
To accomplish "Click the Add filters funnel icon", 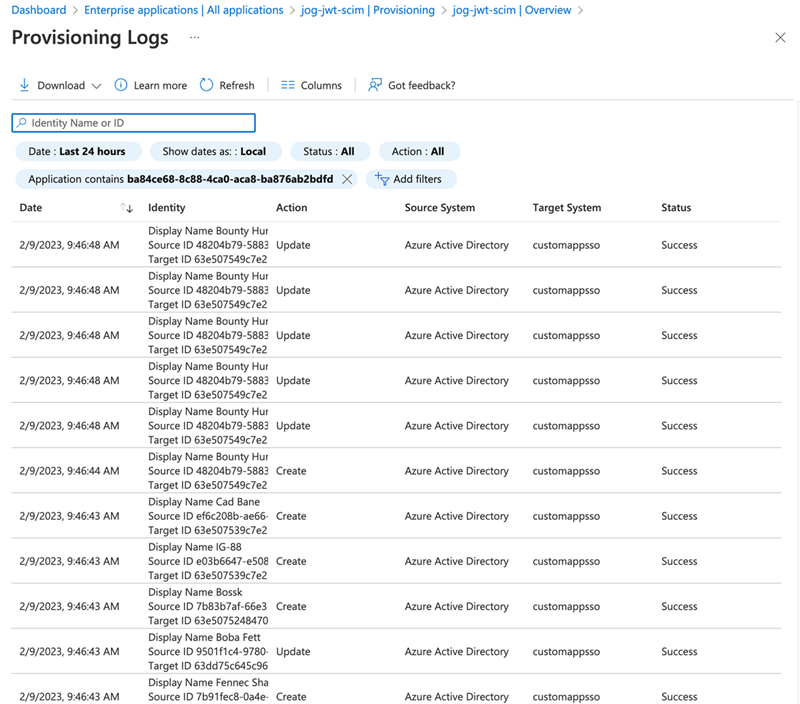I will coord(381,179).
